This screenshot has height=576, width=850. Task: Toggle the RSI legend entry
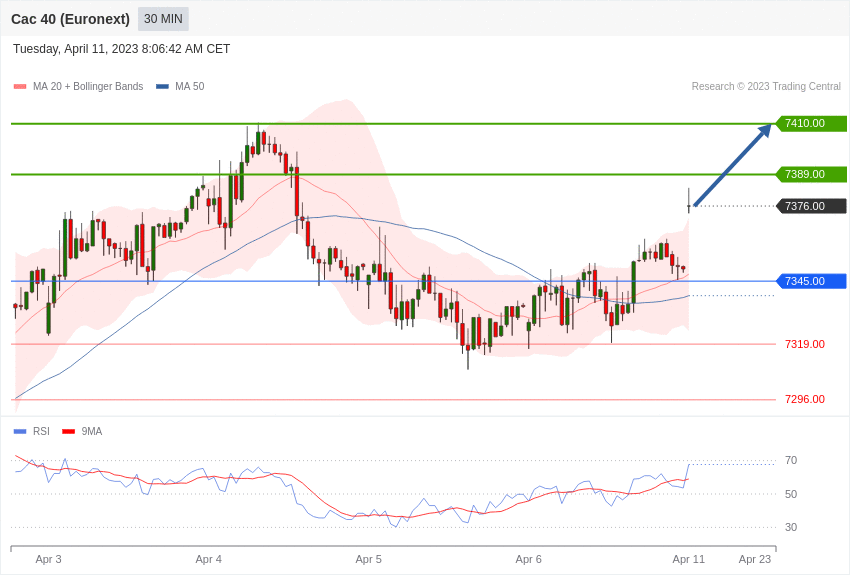(x=31, y=431)
